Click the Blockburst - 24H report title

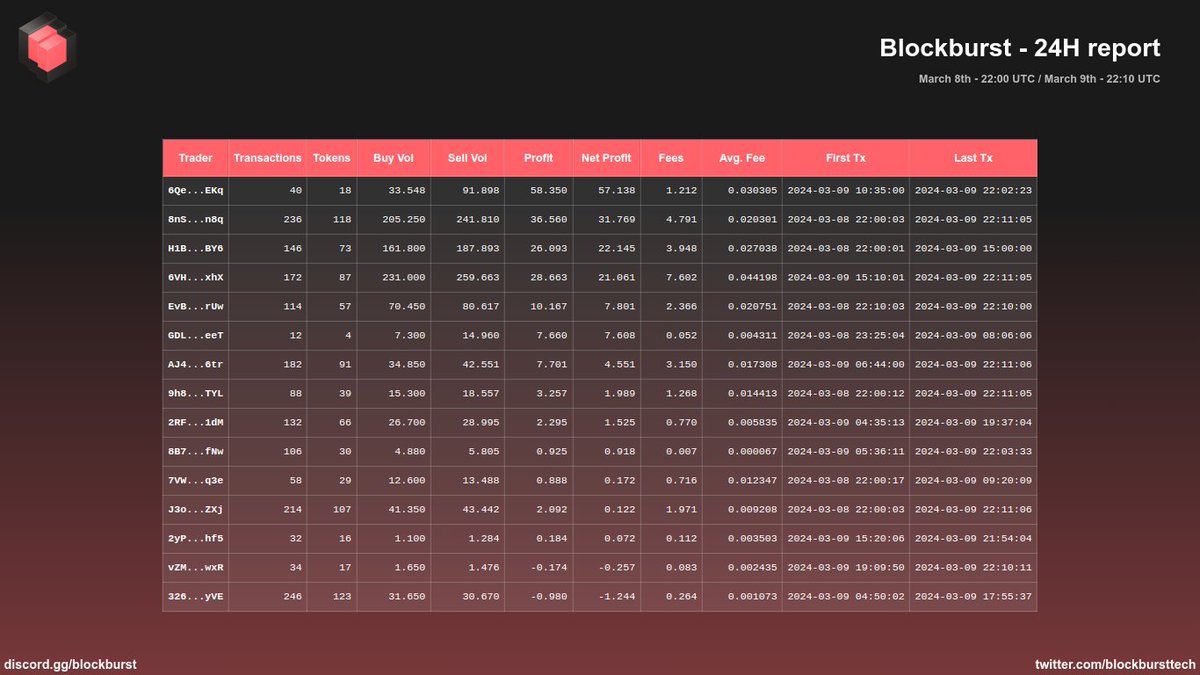tap(1020, 47)
